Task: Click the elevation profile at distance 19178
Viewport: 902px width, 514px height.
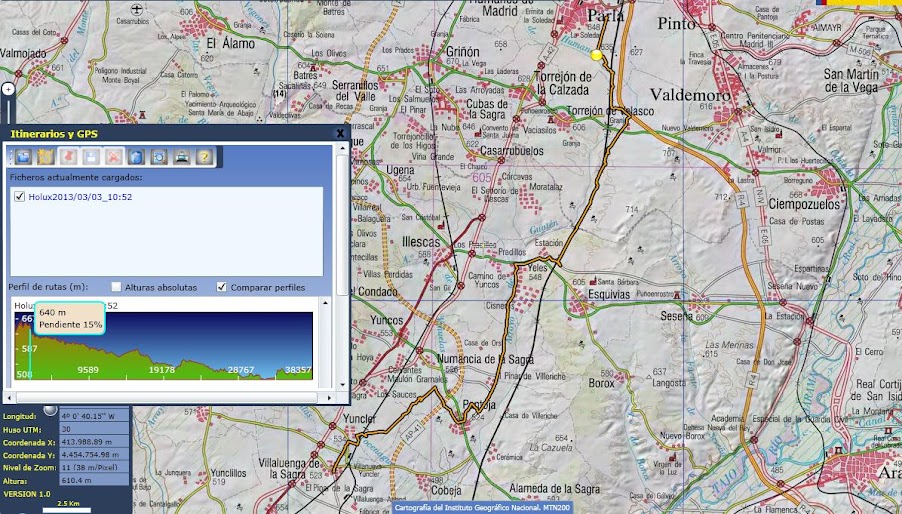Action: [x=162, y=370]
